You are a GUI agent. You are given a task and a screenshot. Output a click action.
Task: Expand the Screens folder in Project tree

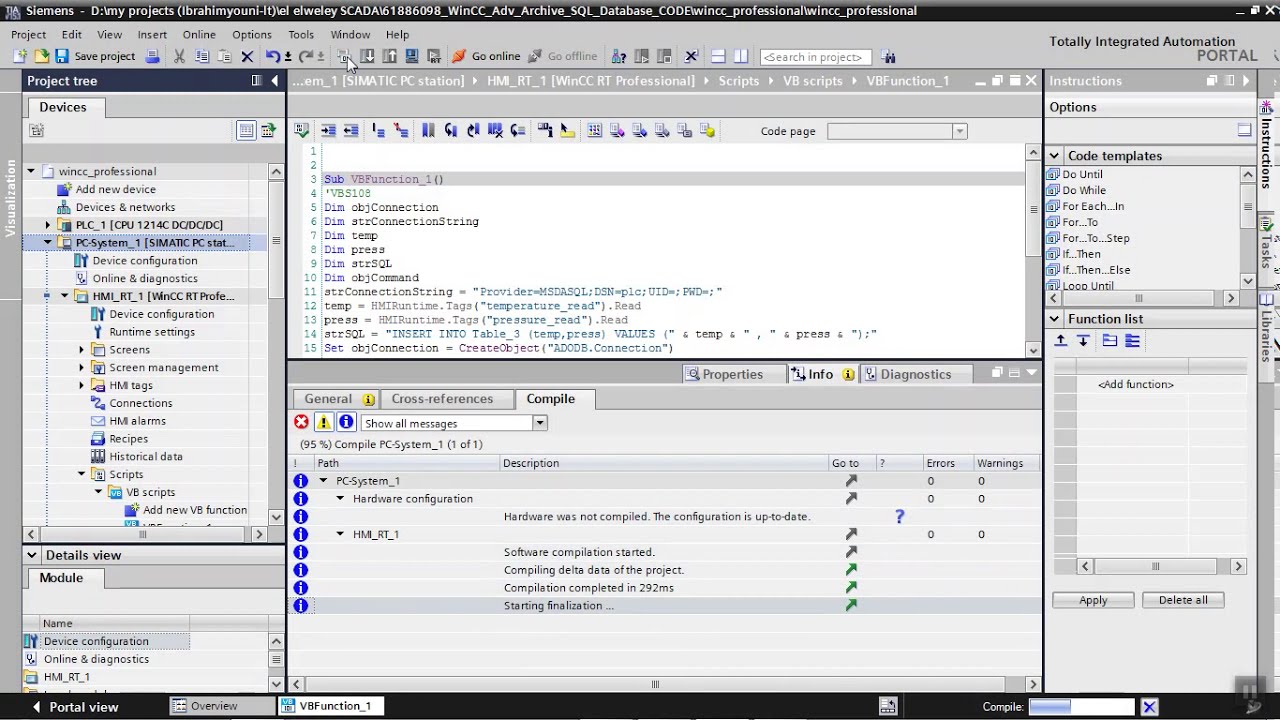(x=82, y=350)
